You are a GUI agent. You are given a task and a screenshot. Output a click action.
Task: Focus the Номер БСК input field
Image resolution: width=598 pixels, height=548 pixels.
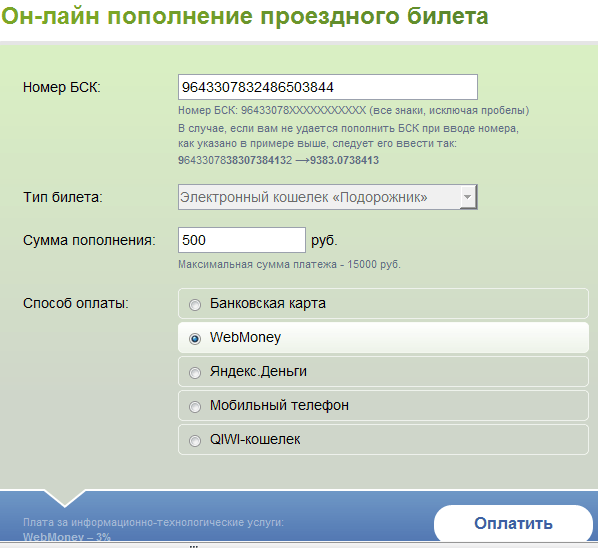328,87
